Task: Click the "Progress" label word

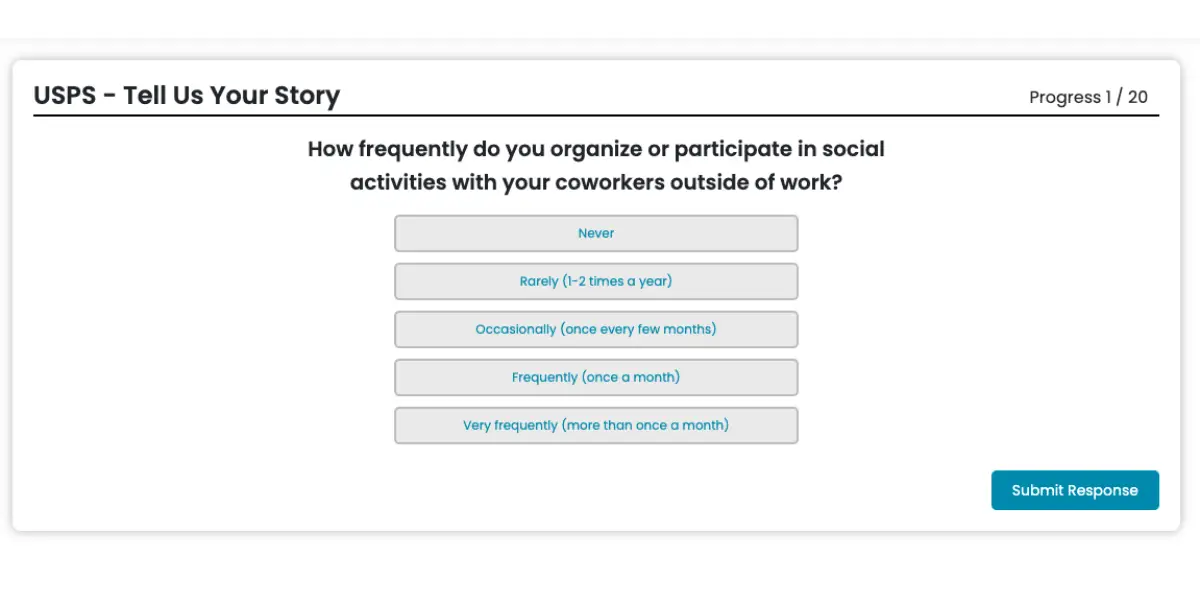Action: pos(1064,97)
